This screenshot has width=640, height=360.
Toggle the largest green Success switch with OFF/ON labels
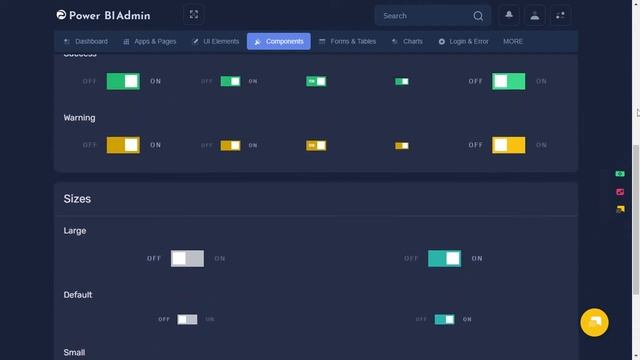pos(123,81)
